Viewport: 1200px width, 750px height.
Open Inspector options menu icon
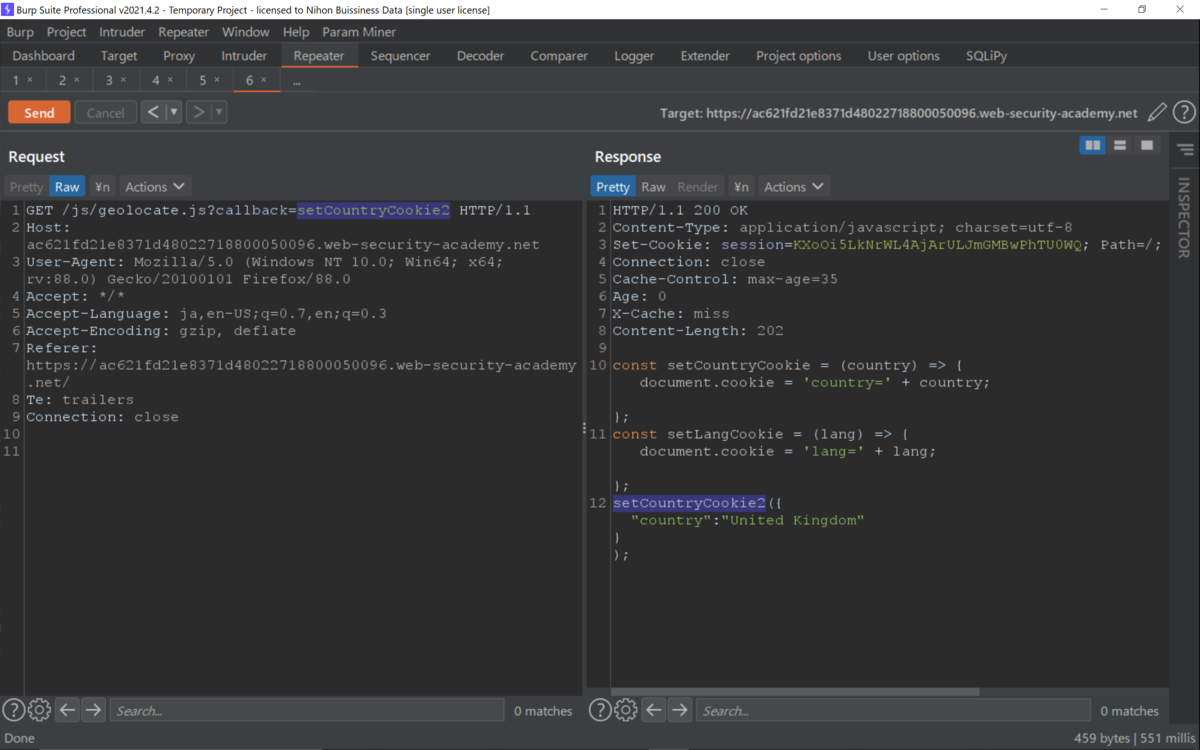[x=1185, y=150]
